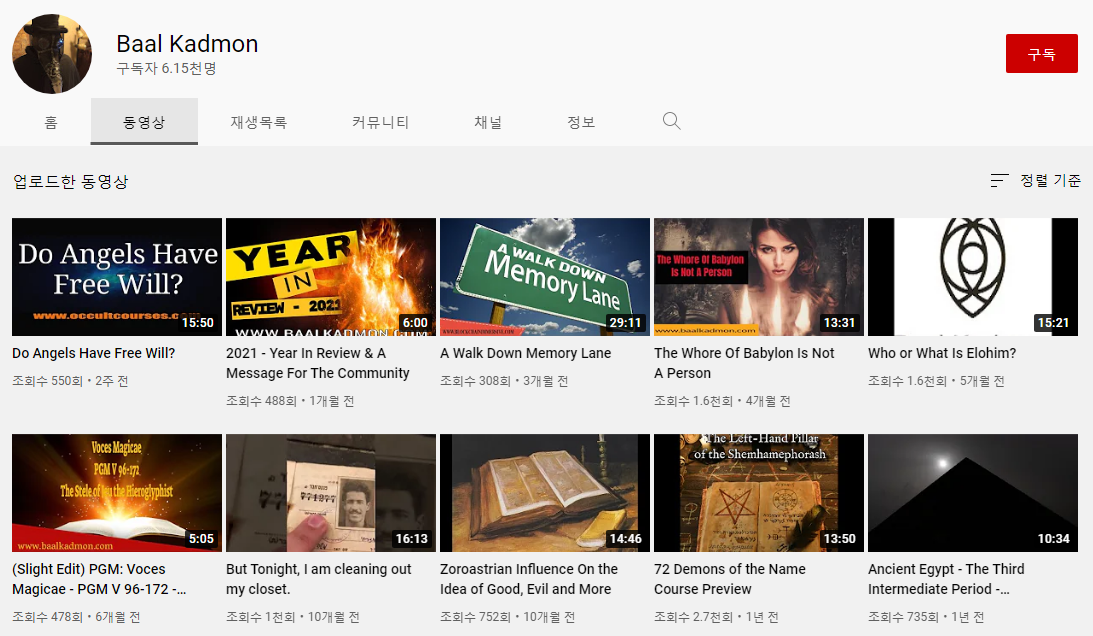Click the 조회수 550회 • 2주 전 text
This screenshot has height=636, width=1093.
tap(70, 381)
